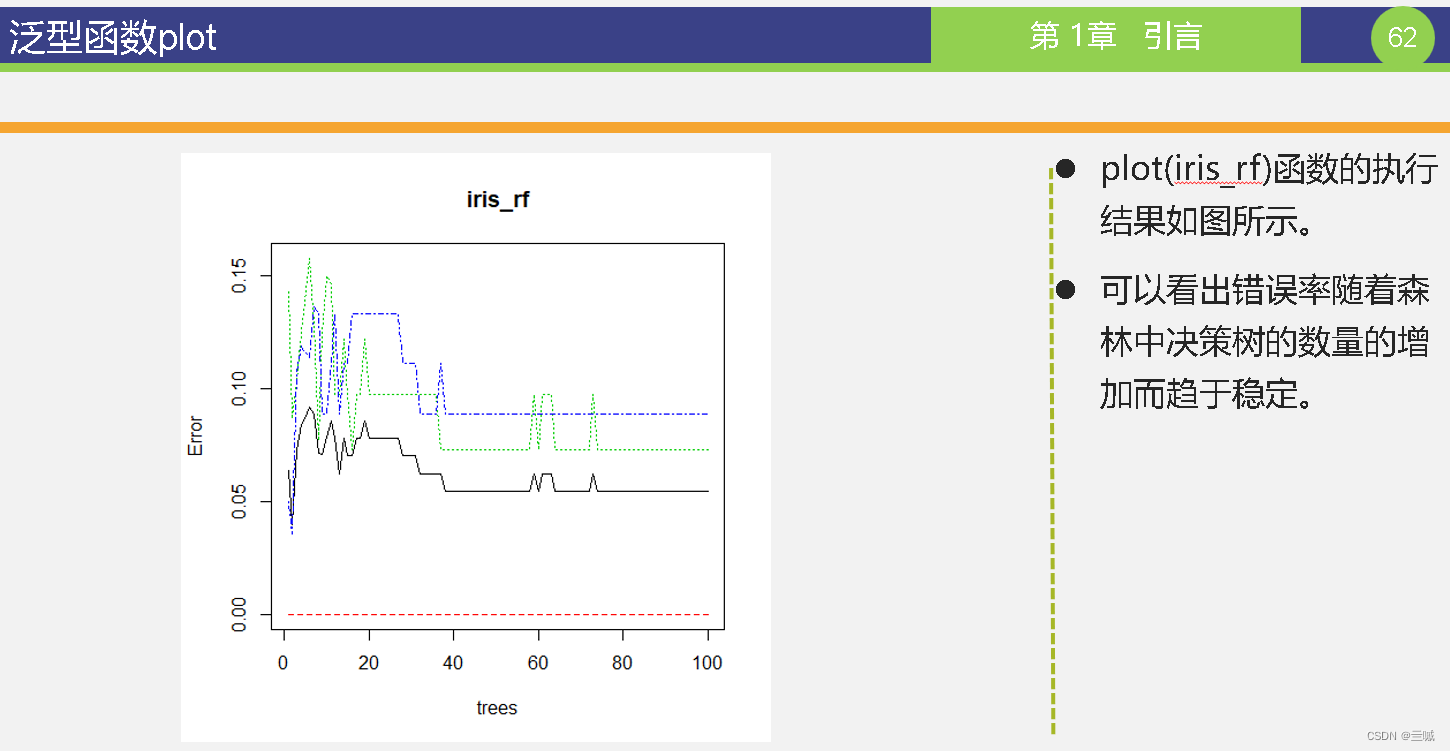1450x751 pixels.
Task: Click the first bullet point marker
Action: click(x=1066, y=169)
